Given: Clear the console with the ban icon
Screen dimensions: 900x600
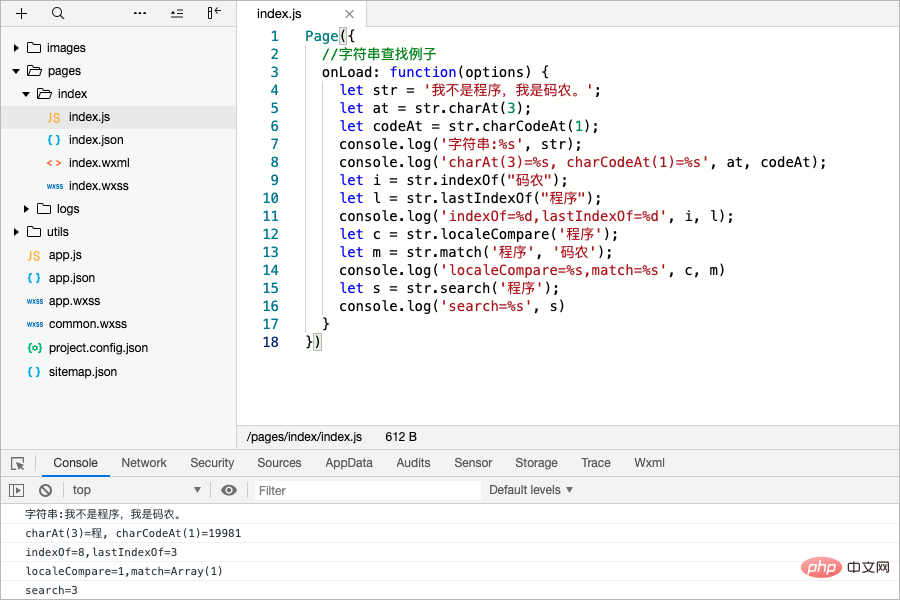Looking at the screenshot, I should [45, 490].
